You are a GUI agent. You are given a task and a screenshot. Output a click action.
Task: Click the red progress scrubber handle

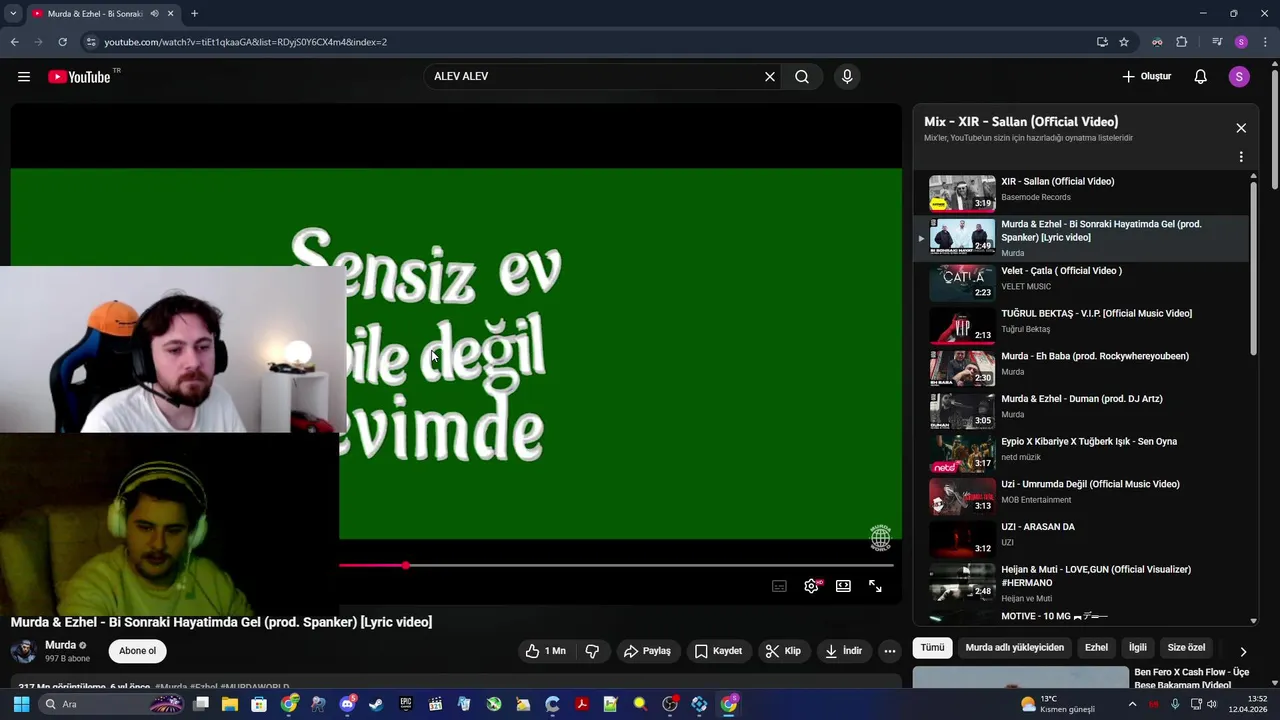pyautogui.click(x=405, y=566)
